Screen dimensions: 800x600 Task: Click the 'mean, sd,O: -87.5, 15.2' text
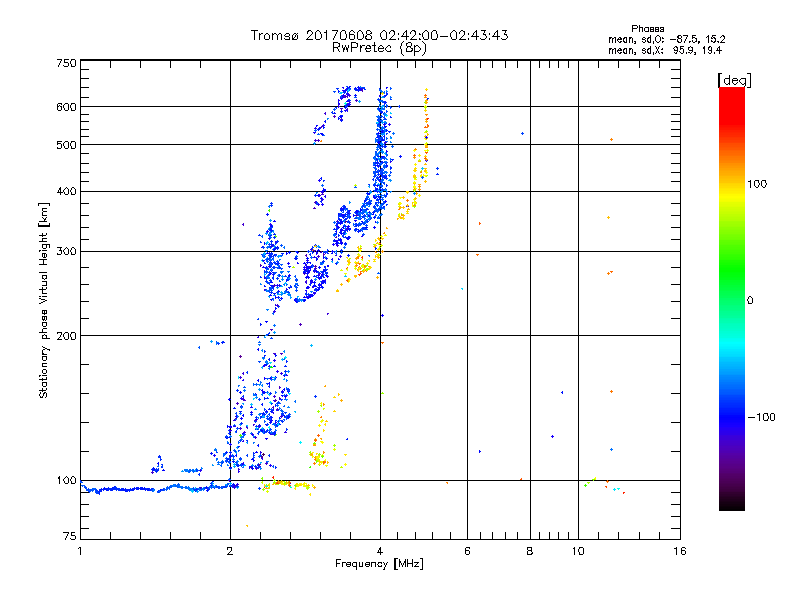(x=666, y=39)
